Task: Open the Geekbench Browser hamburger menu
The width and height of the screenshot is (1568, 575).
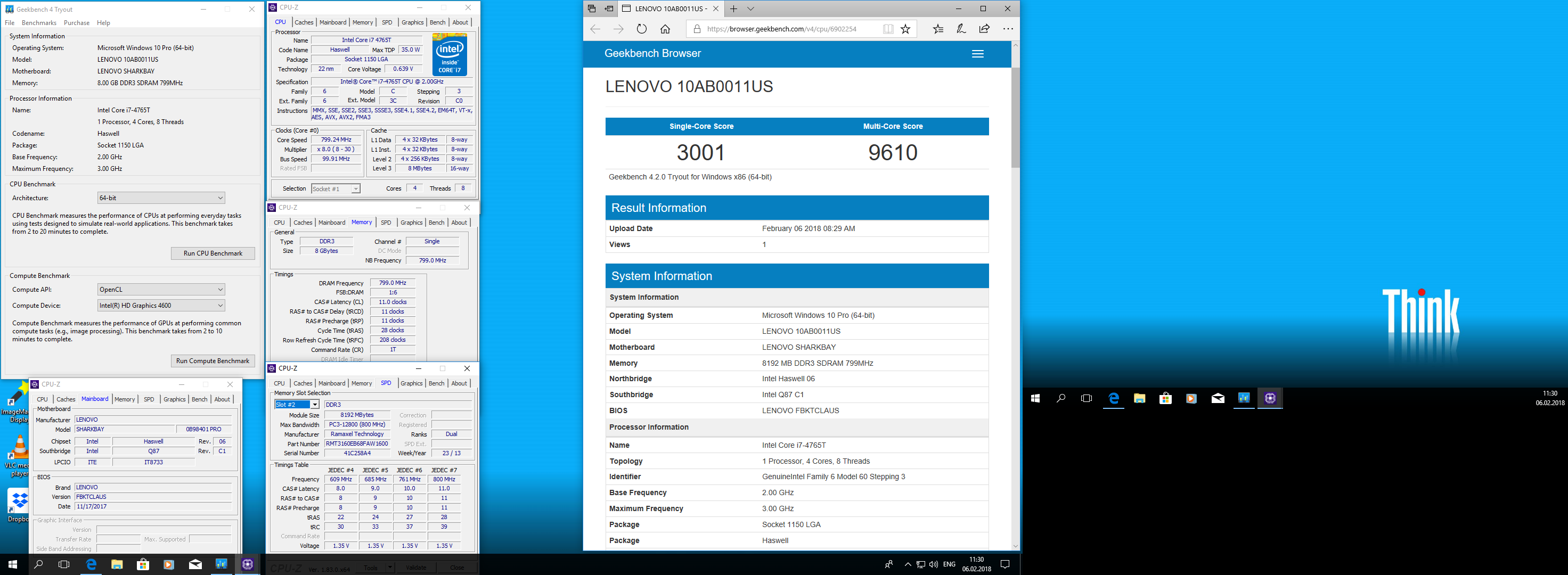Action: point(977,54)
